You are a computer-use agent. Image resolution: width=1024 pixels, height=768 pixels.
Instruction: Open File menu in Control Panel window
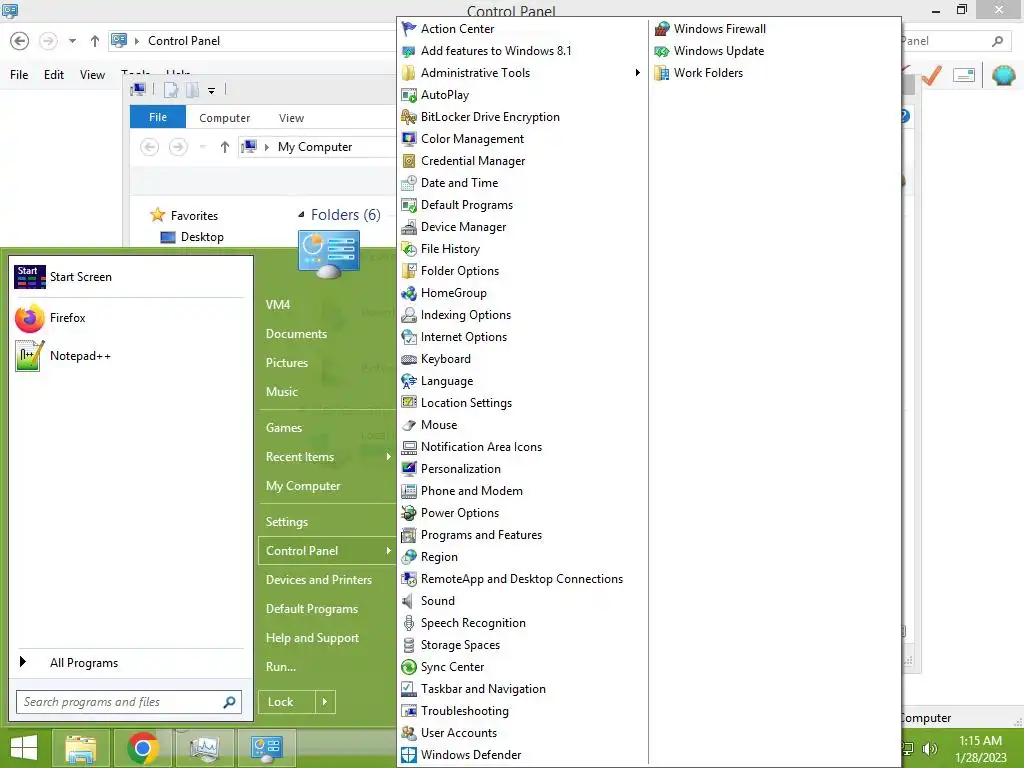click(19, 74)
